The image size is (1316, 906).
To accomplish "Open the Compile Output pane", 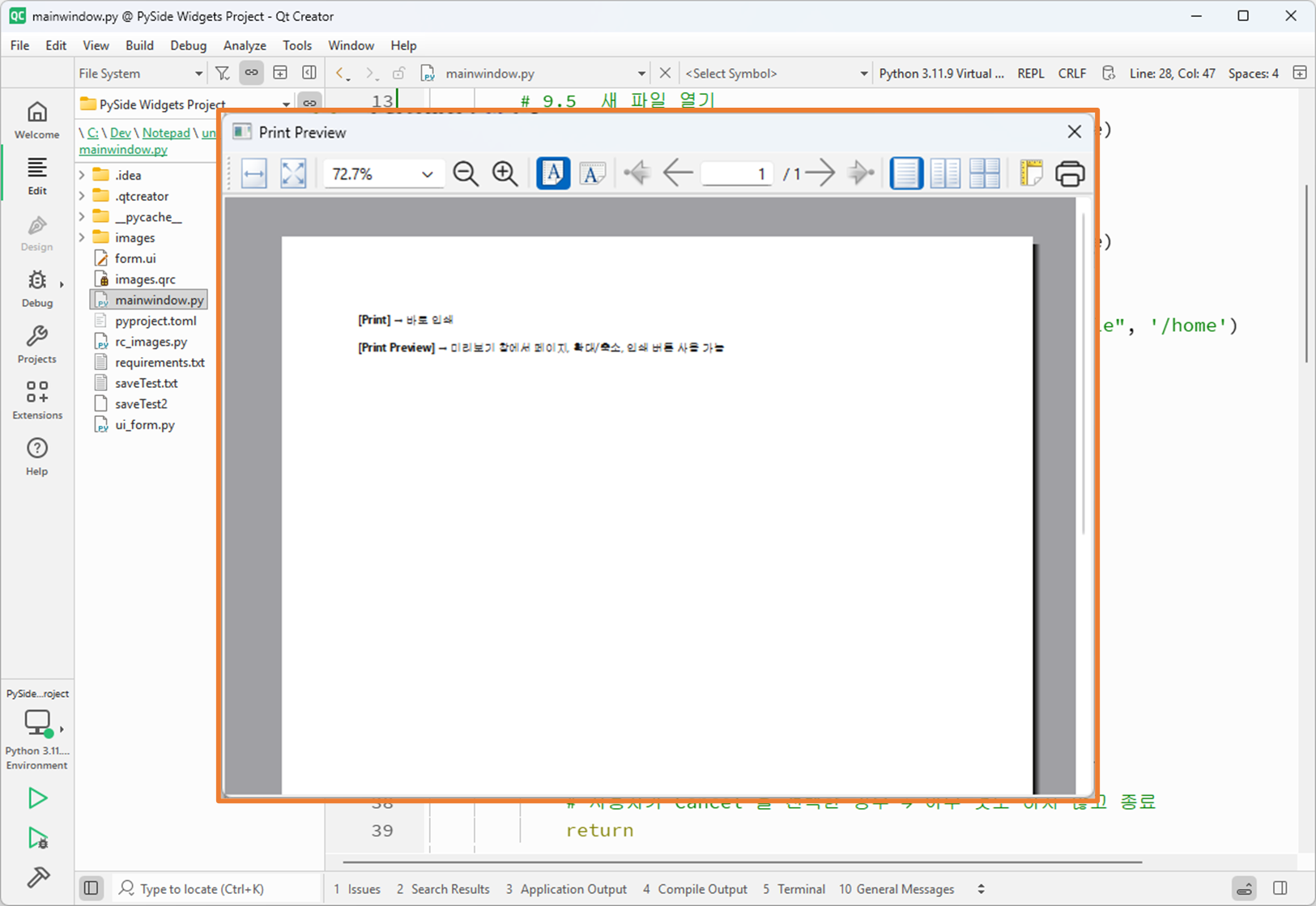I will tap(695, 889).
